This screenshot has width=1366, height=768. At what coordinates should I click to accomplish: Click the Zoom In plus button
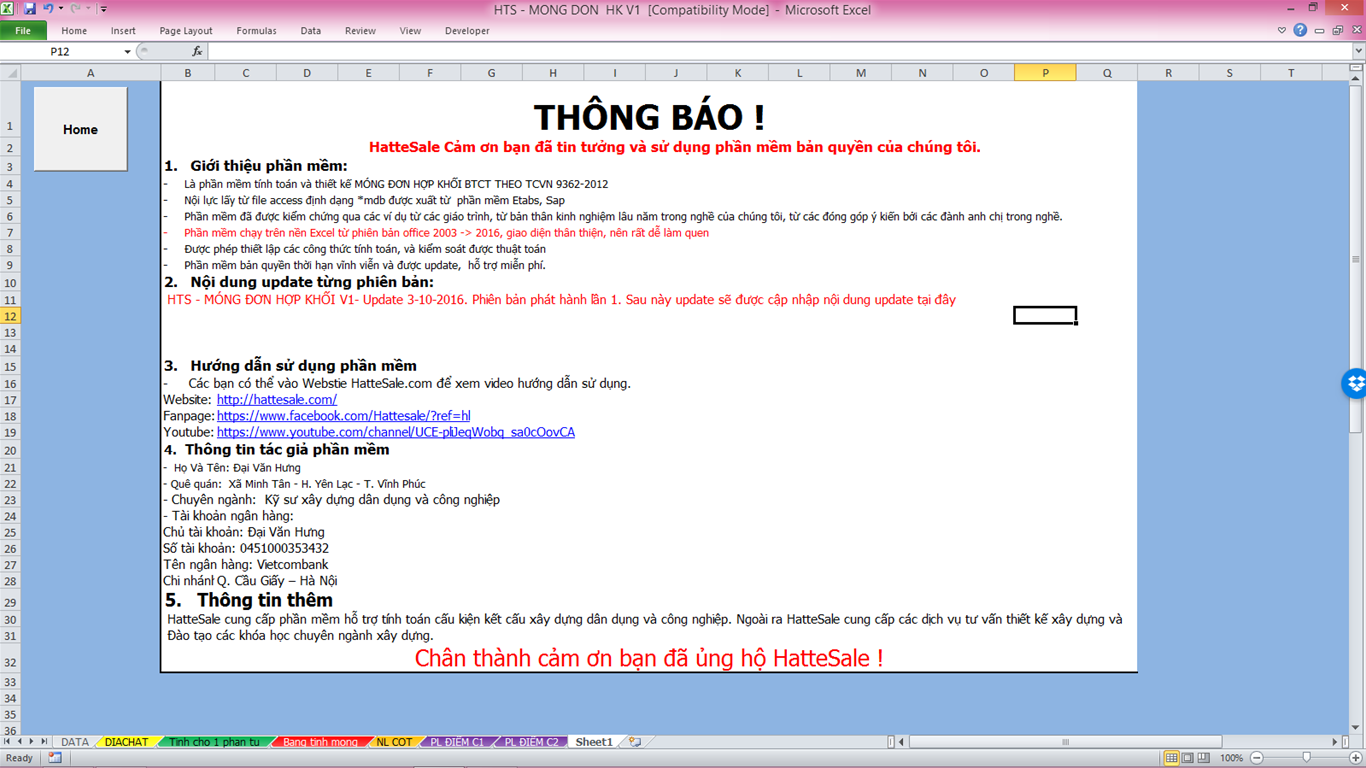[1356, 758]
